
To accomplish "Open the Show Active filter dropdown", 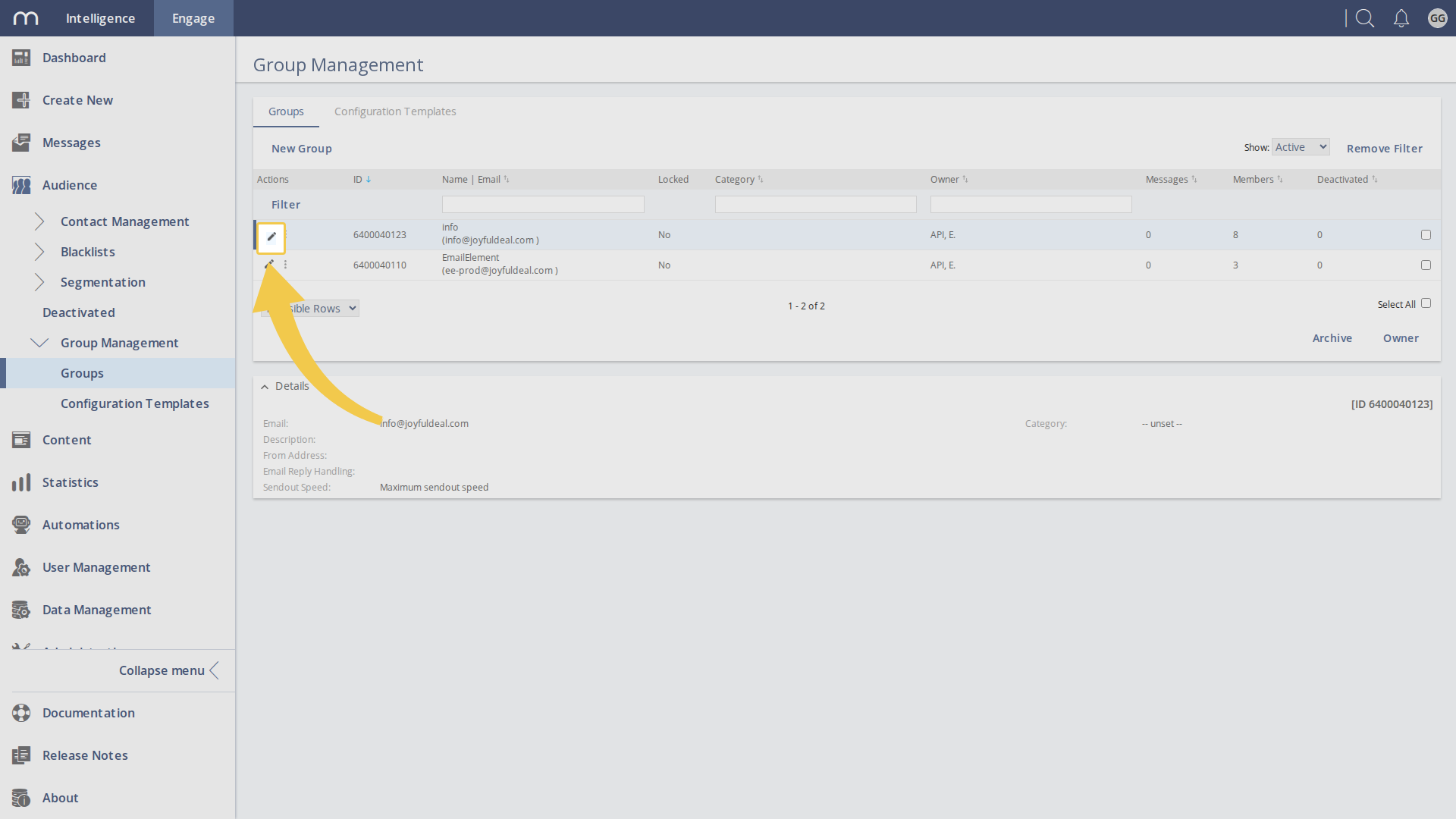I will pos(1301,147).
